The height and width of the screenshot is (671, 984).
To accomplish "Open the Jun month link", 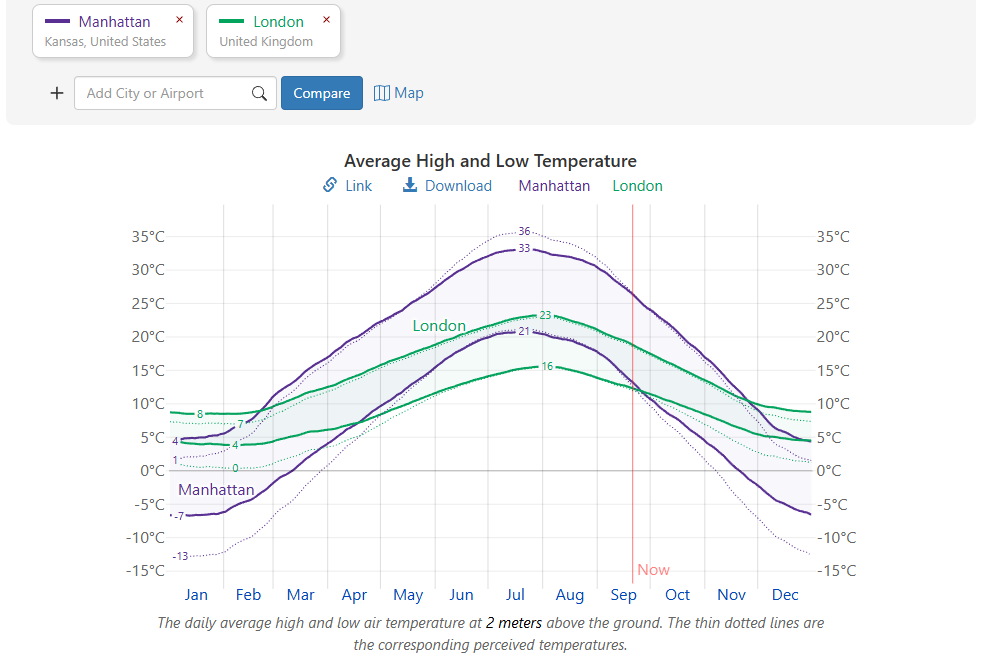I will click(461, 594).
